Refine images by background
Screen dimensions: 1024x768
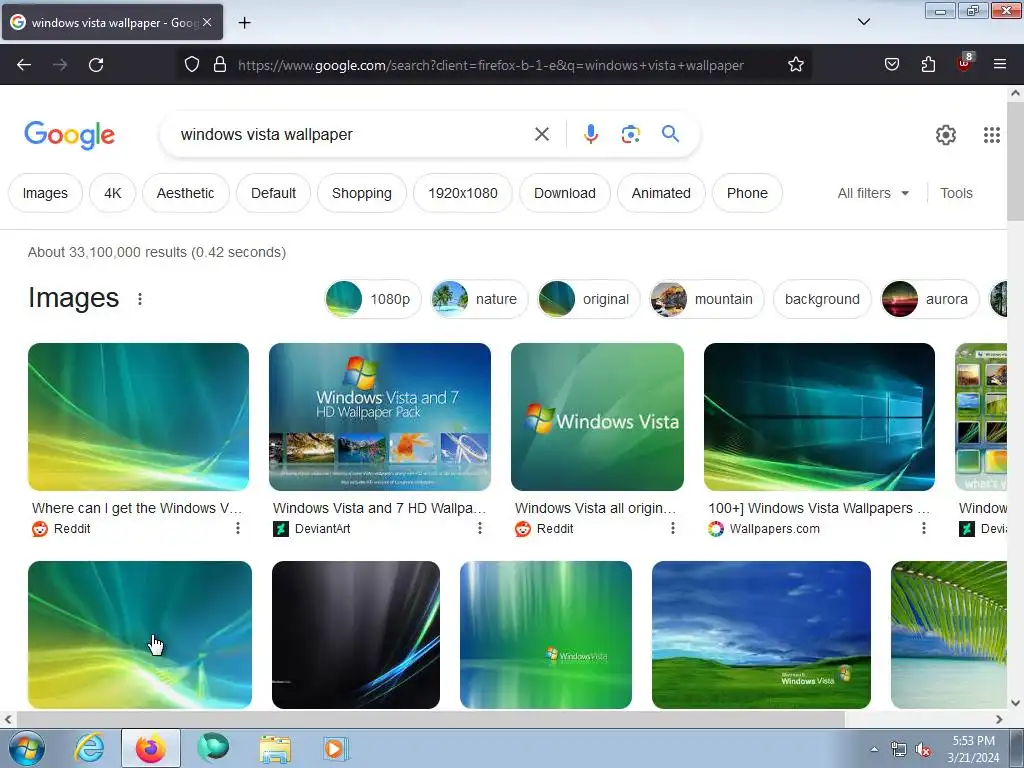tap(822, 299)
